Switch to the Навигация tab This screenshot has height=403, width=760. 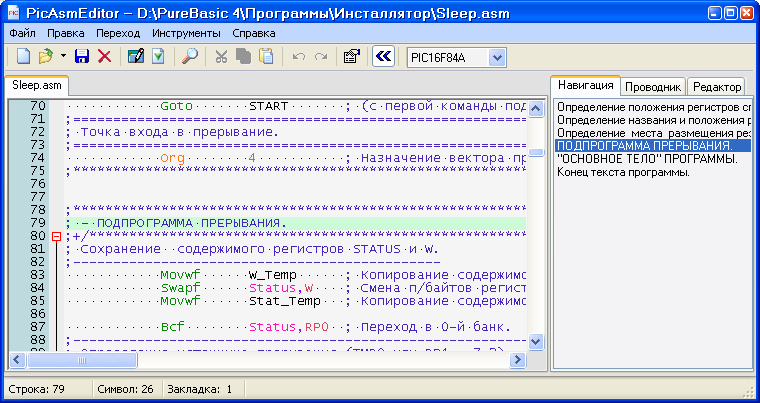586,85
